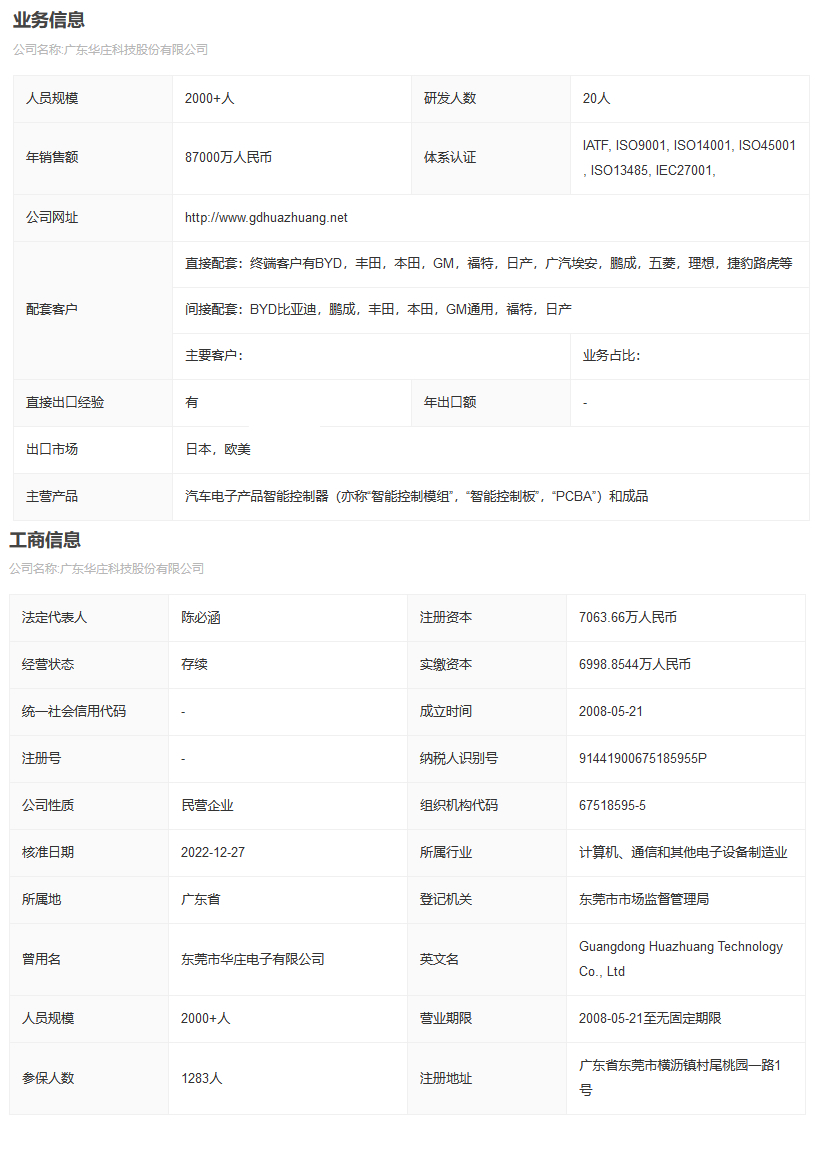This screenshot has width=826, height=1150.
Task: Click the 实缴资本 label cell
Action: click(487, 664)
